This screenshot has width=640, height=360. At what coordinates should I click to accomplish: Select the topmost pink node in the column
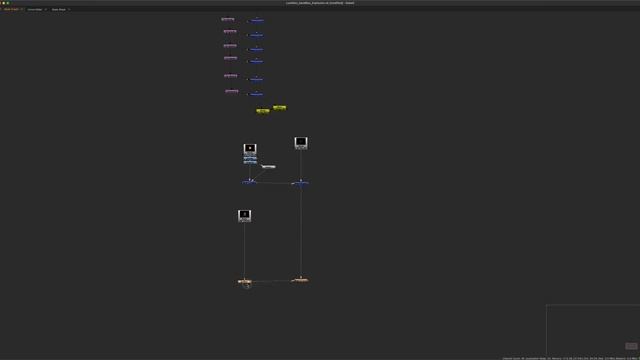click(x=228, y=19)
